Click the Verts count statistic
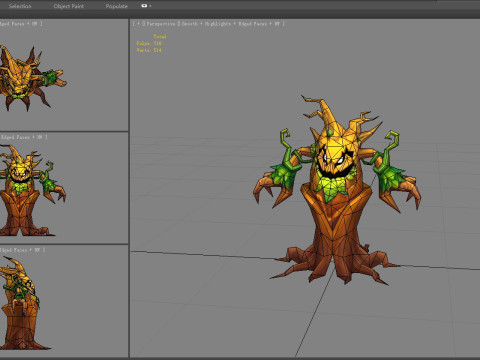 click(149, 50)
